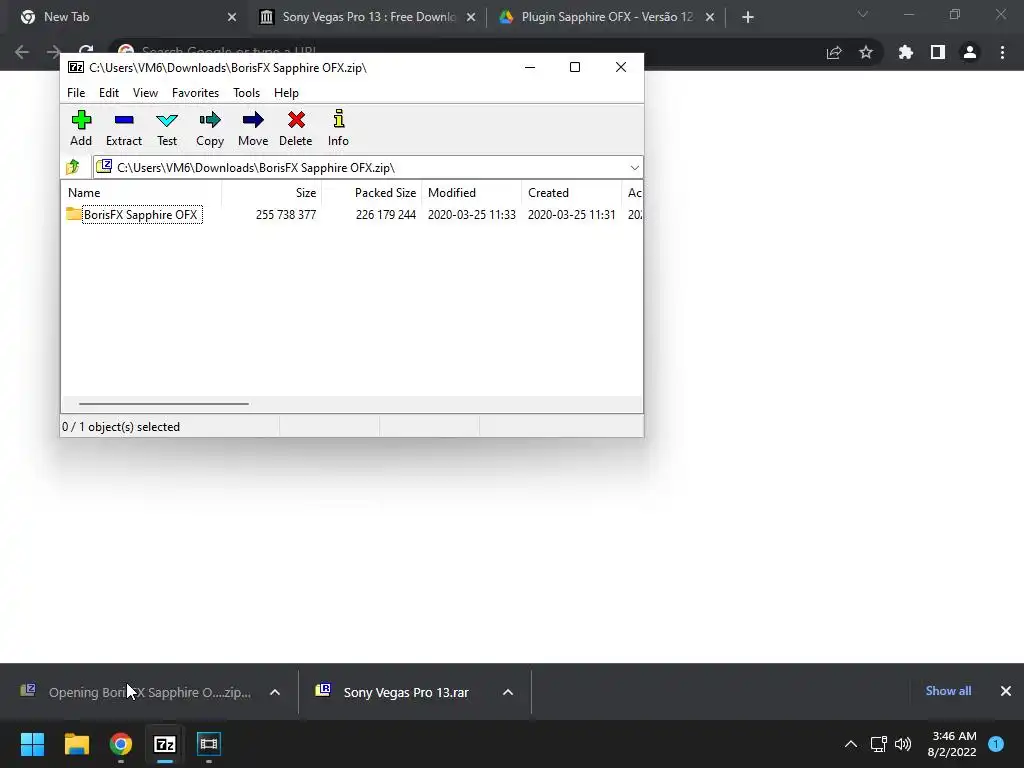Close the Sony Vegas Pro 13 tab
Viewport: 1024px width, 768px height.
tap(471, 18)
